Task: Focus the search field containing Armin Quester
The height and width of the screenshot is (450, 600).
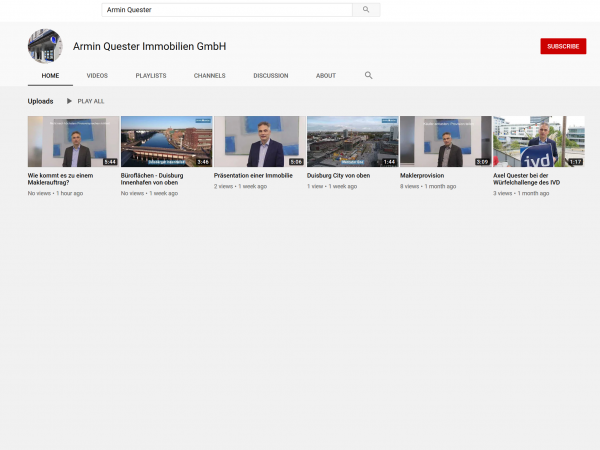Action: pos(227,10)
